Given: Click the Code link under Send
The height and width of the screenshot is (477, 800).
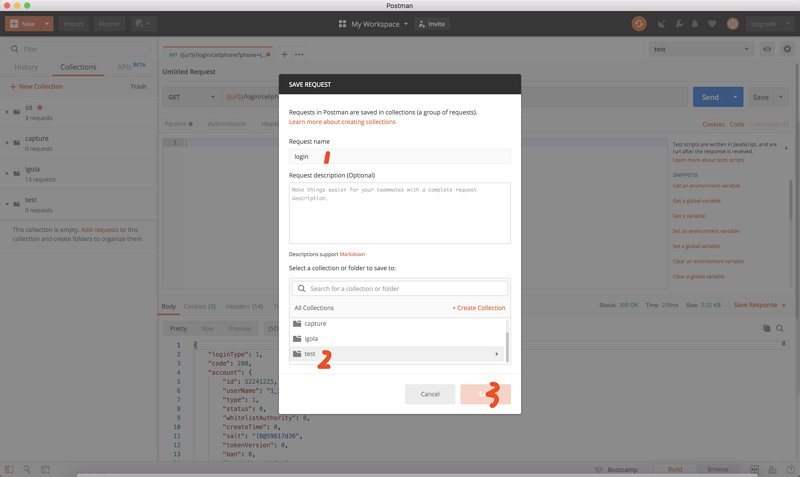Looking at the screenshot, I should (737, 124).
